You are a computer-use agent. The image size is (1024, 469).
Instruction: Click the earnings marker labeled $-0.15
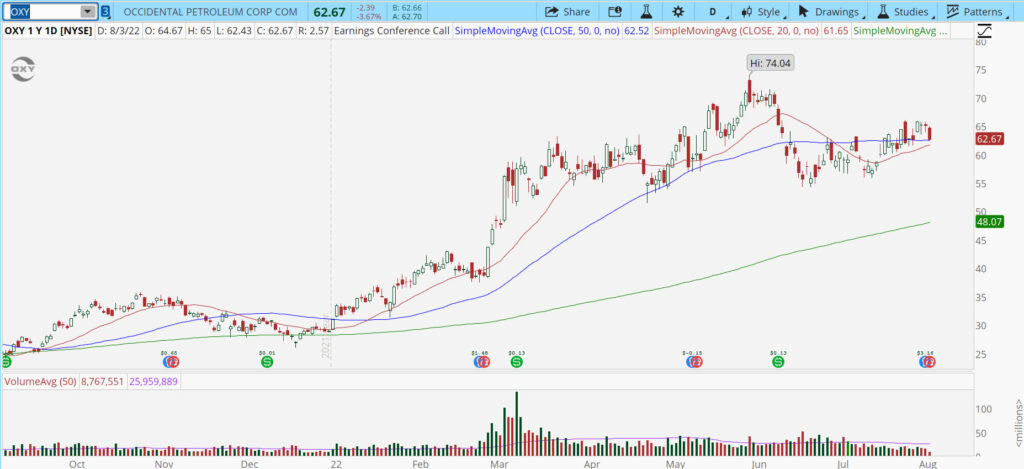point(693,360)
